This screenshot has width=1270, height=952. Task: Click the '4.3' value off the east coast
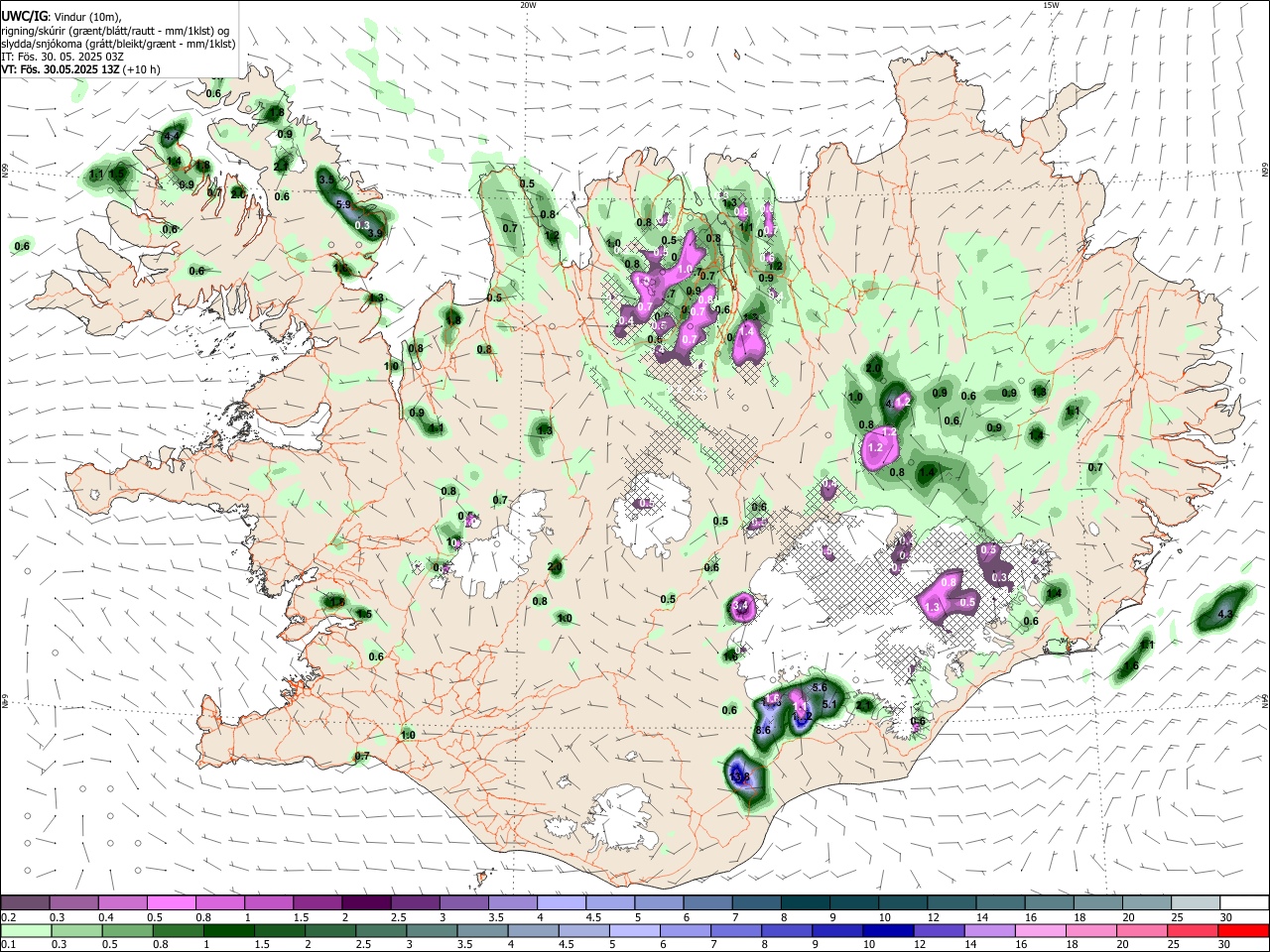tap(1224, 615)
